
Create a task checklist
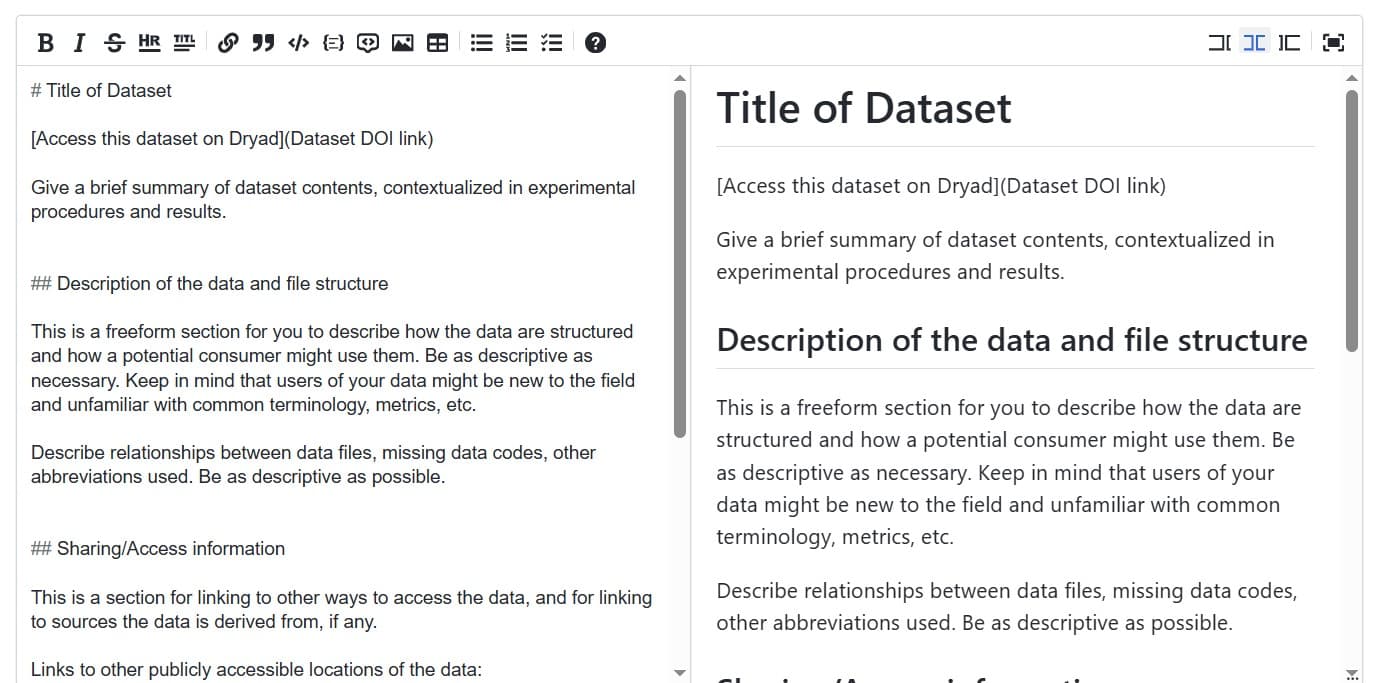[552, 42]
